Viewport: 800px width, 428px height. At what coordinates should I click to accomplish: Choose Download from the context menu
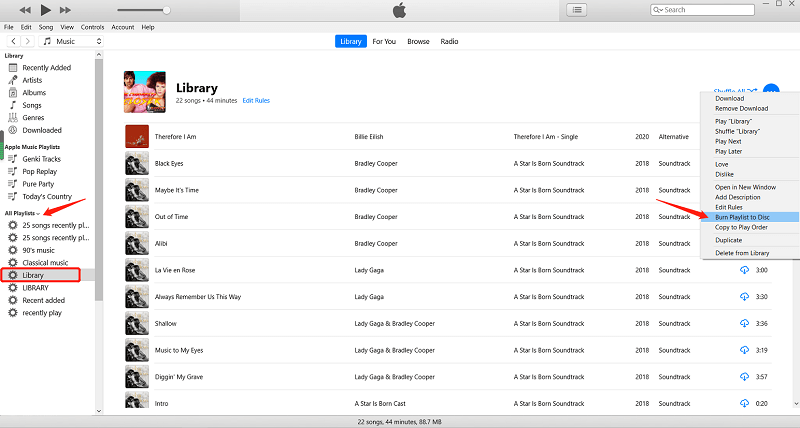[x=730, y=98]
